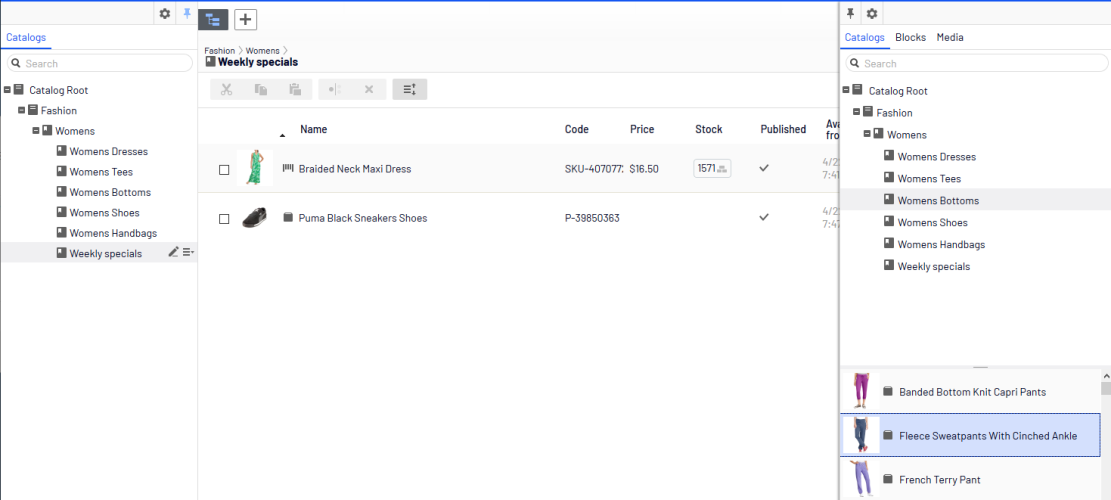Collapse Catalog Root in right pane tree
Image resolution: width=1111 pixels, height=500 pixels.
click(846, 90)
